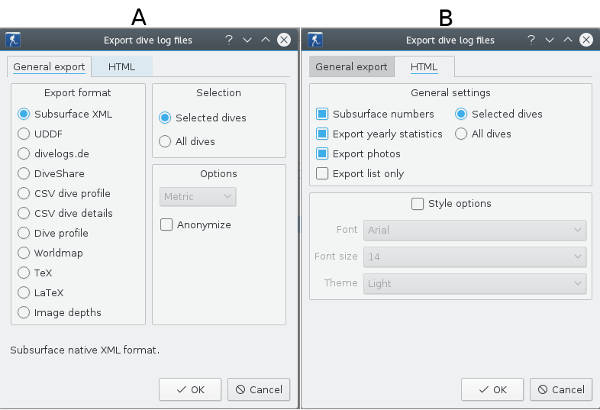600x410 pixels.
Task: Confirm export with OK in window B
Action: coord(492,390)
